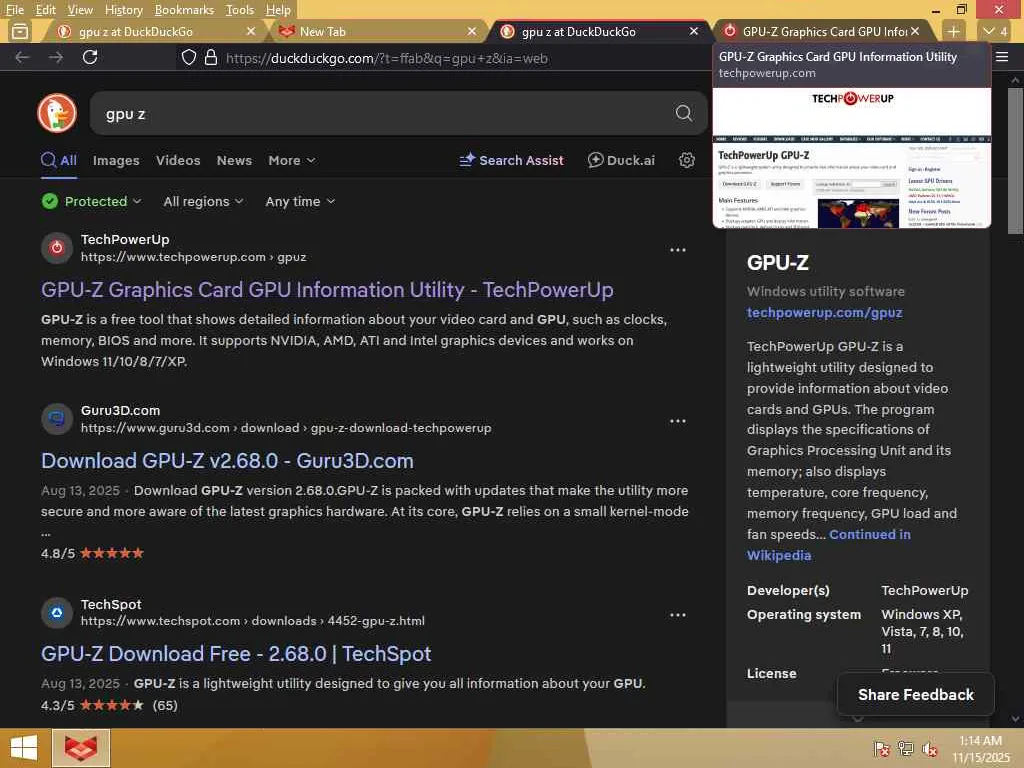This screenshot has width=1024, height=768.
Task: Click the page vertical scrollbar thumb
Action: pos(1014,161)
